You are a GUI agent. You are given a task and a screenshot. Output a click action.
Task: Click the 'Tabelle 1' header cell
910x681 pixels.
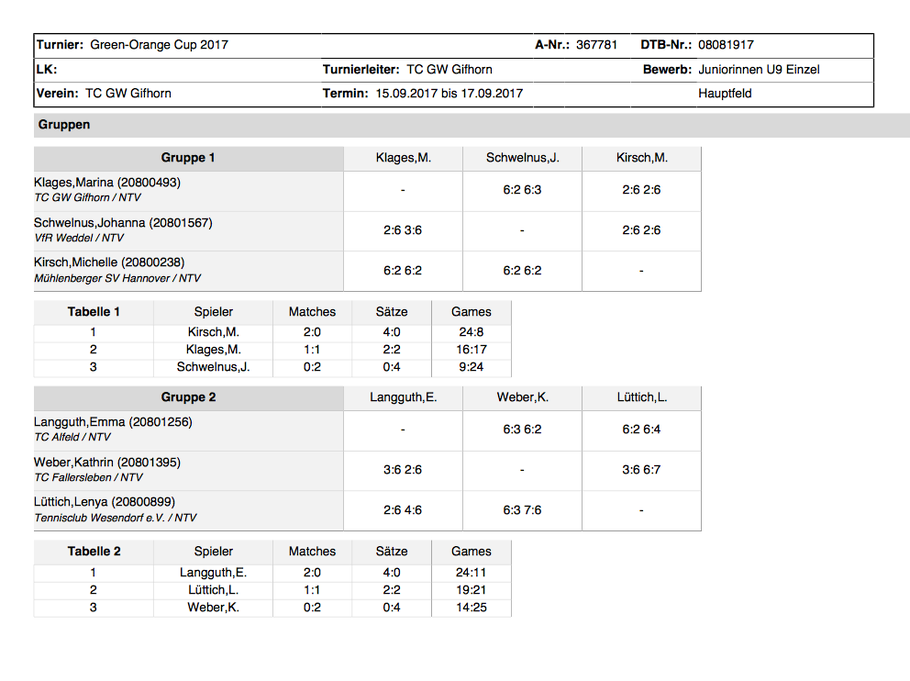(x=93, y=312)
